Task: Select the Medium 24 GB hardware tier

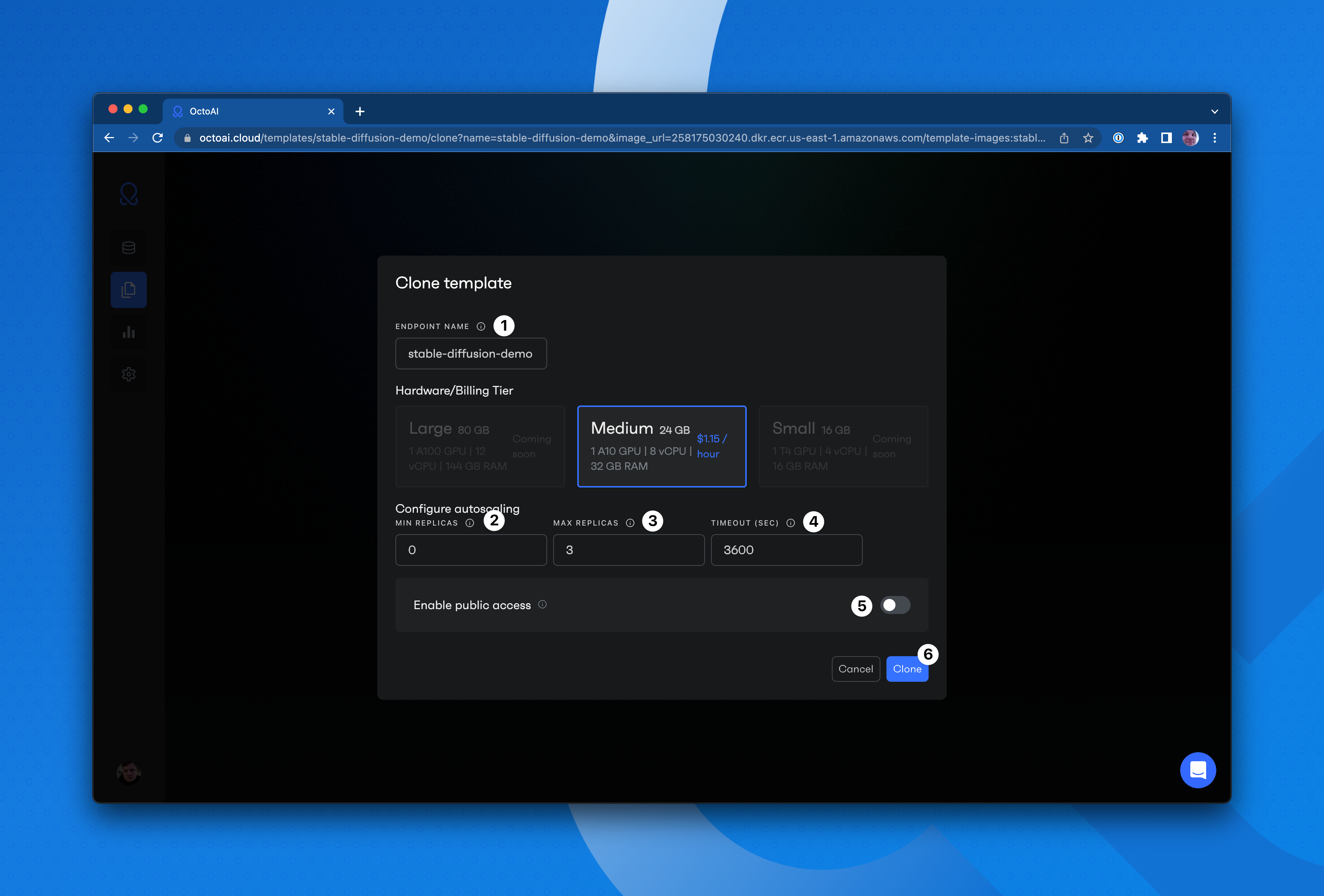Action: (661, 446)
